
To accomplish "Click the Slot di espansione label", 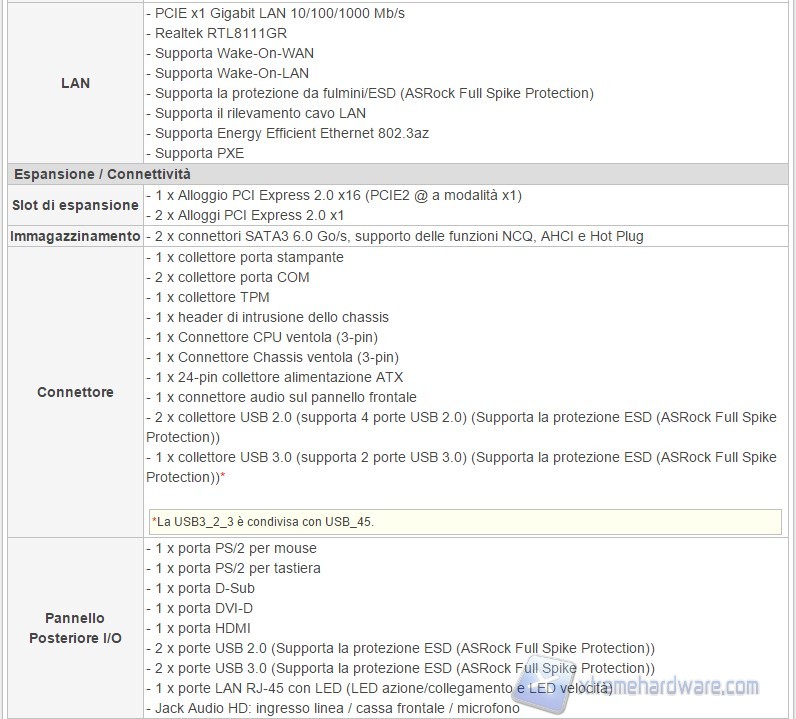I will click(75, 205).
